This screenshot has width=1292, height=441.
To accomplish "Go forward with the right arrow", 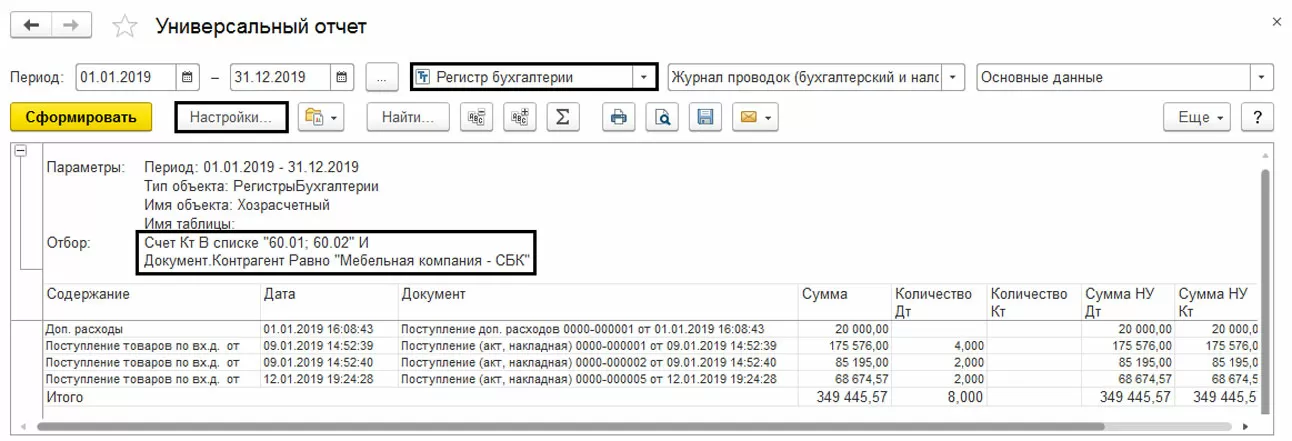I will [69, 25].
